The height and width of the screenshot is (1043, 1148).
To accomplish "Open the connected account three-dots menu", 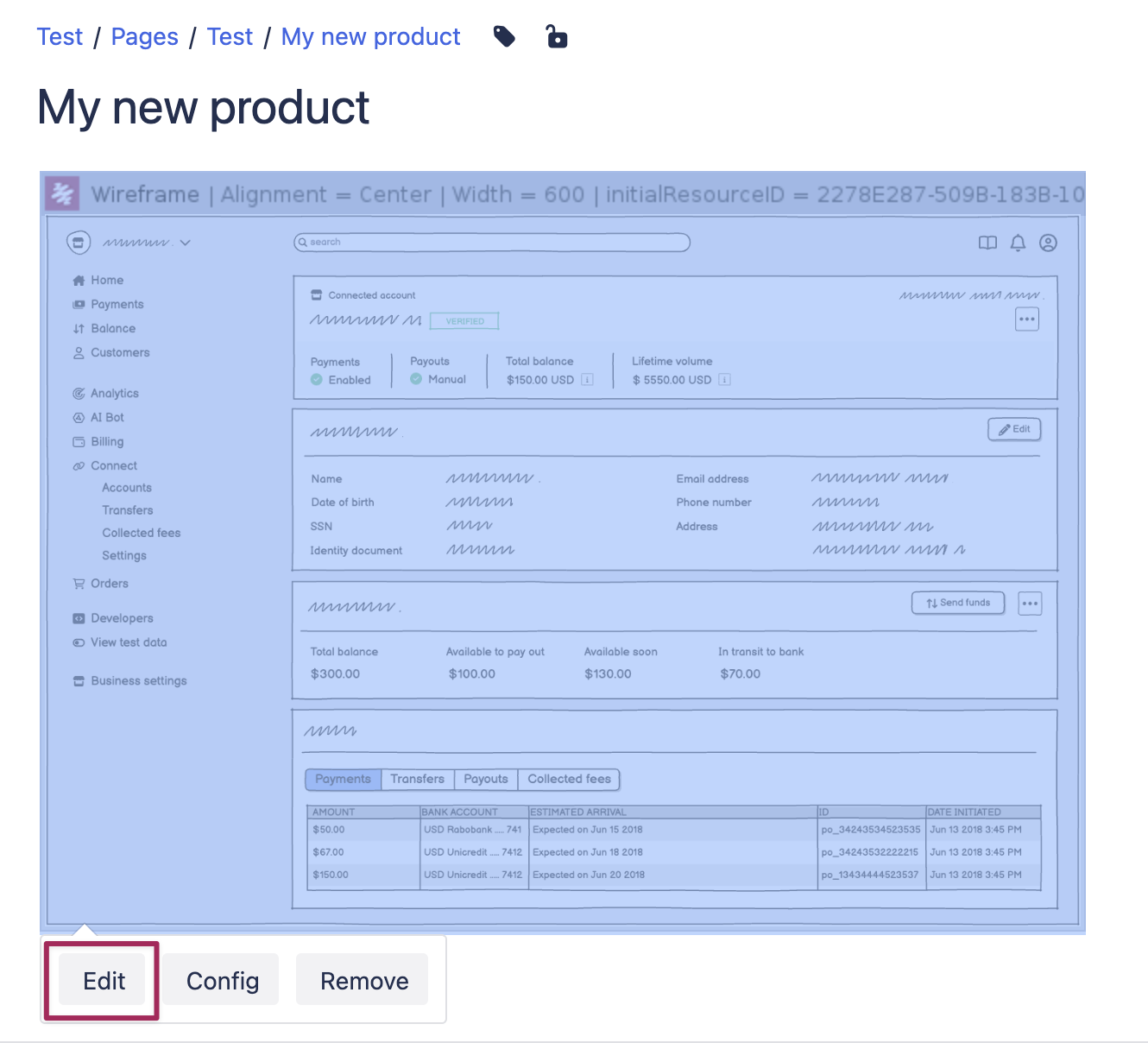I will point(1026,319).
